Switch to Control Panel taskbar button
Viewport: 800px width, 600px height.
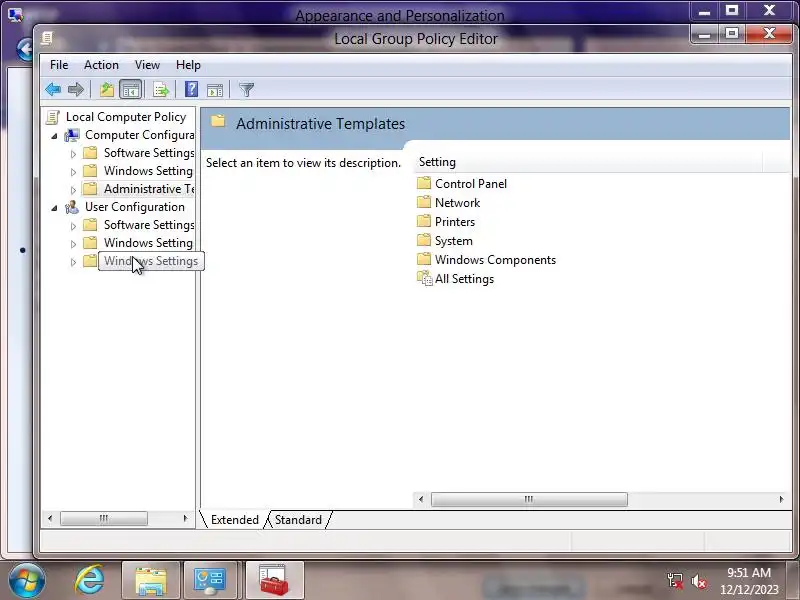coord(210,581)
